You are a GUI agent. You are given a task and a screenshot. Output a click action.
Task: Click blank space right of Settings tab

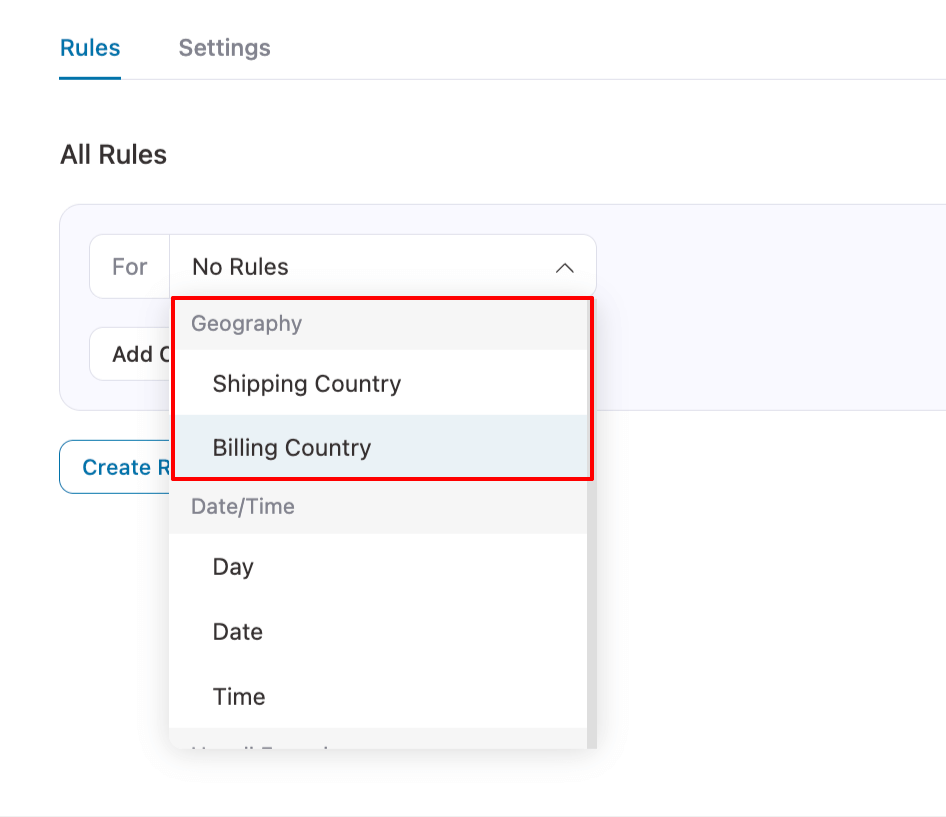pos(600,48)
